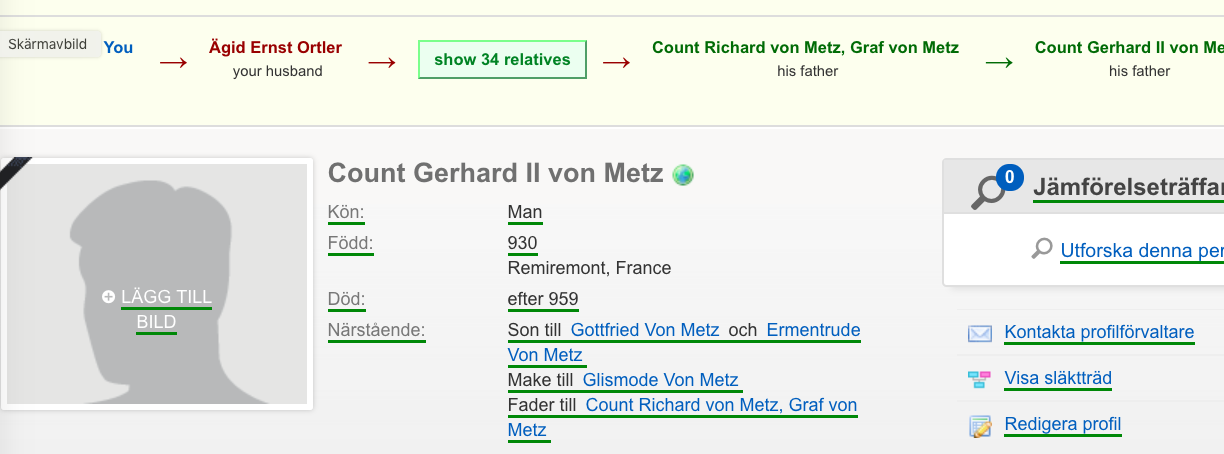Select Visa släktträd

[1058, 379]
